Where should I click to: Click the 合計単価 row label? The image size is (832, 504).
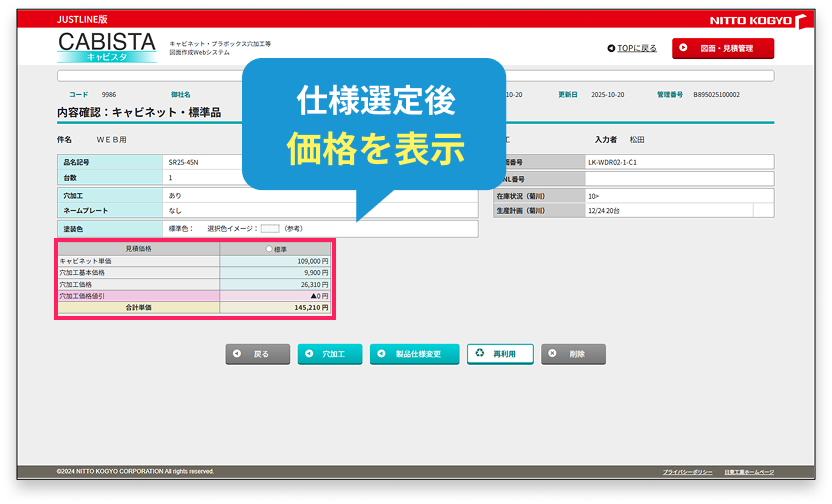tap(138, 308)
